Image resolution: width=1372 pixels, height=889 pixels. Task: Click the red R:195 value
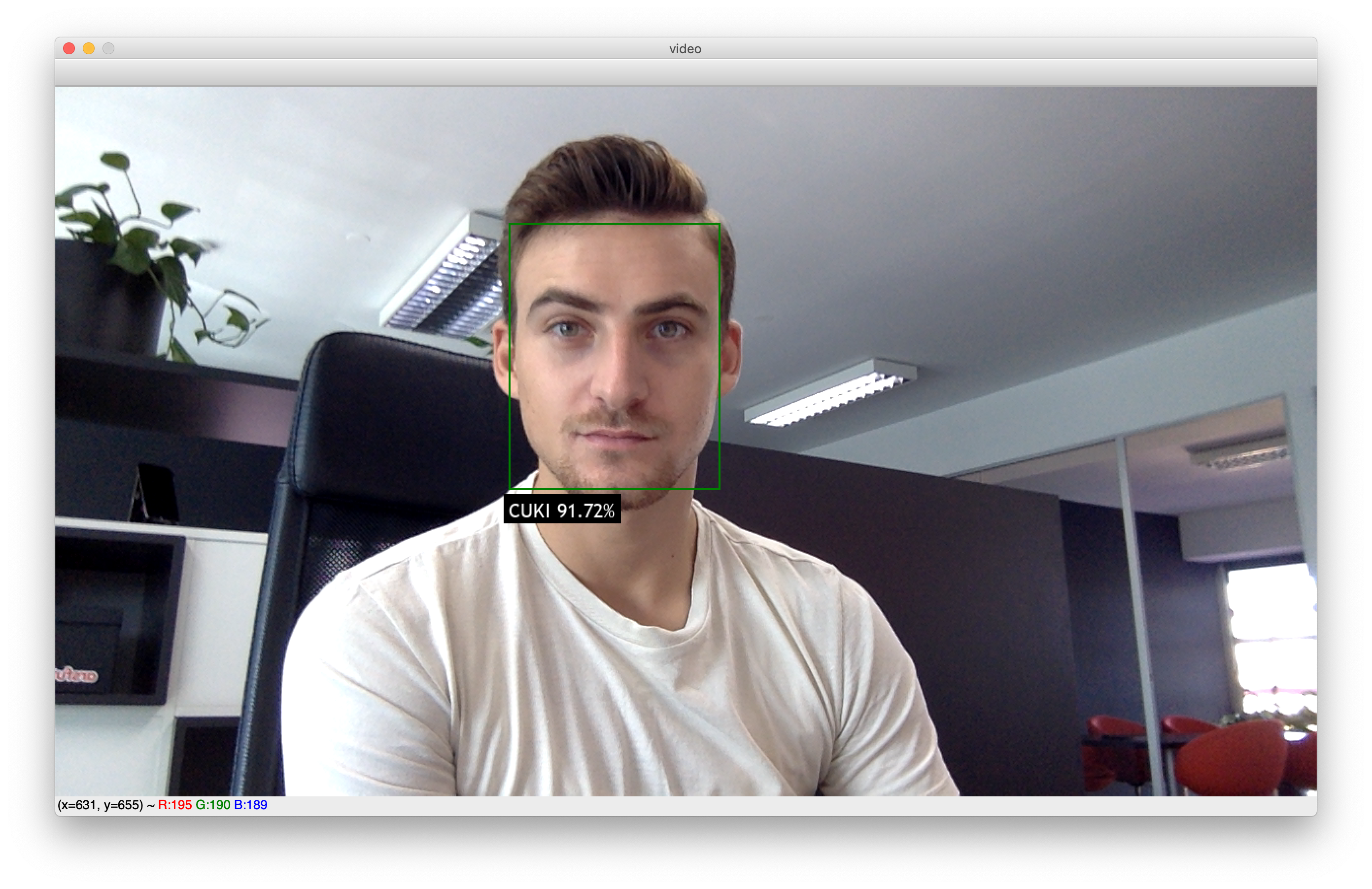pyautogui.click(x=174, y=805)
